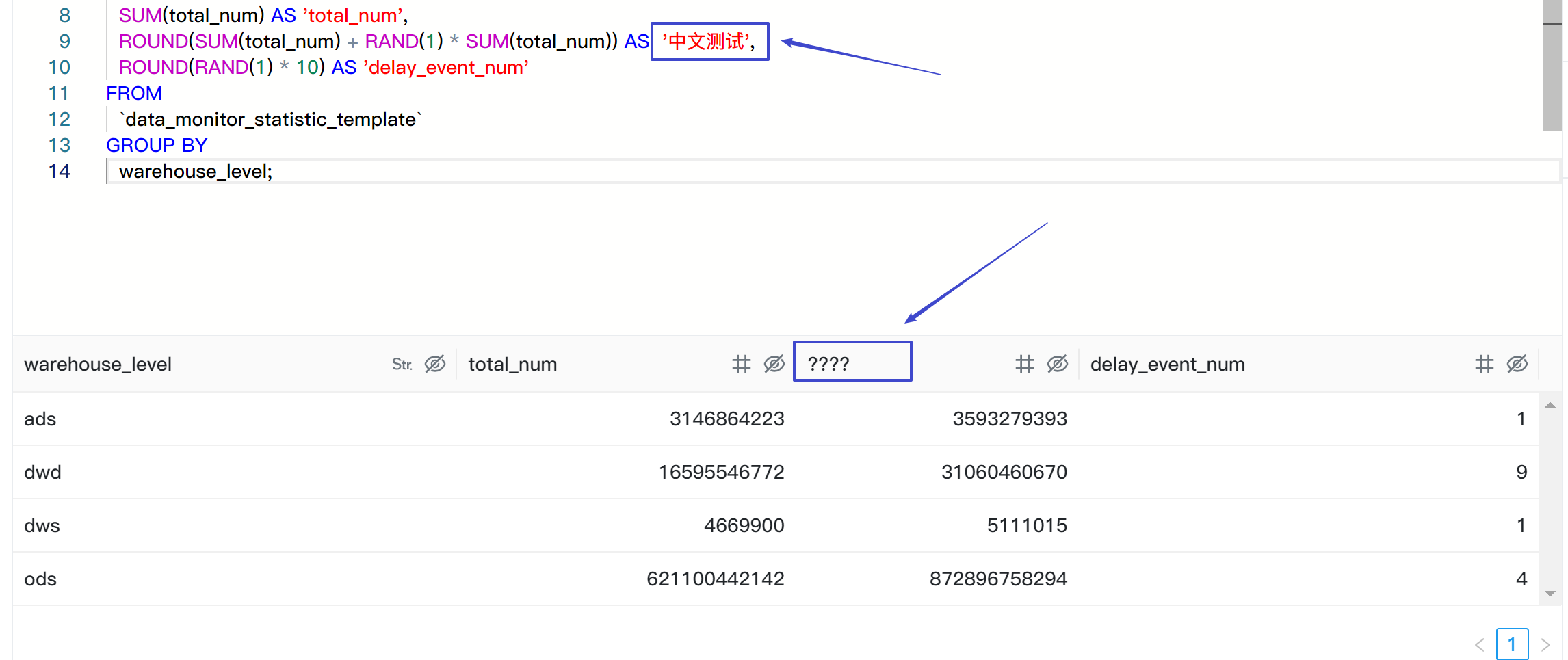Hide the warehouse_level column using its eye icon
Image resolution: width=1568 pixels, height=660 pixels.
[434, 364]
